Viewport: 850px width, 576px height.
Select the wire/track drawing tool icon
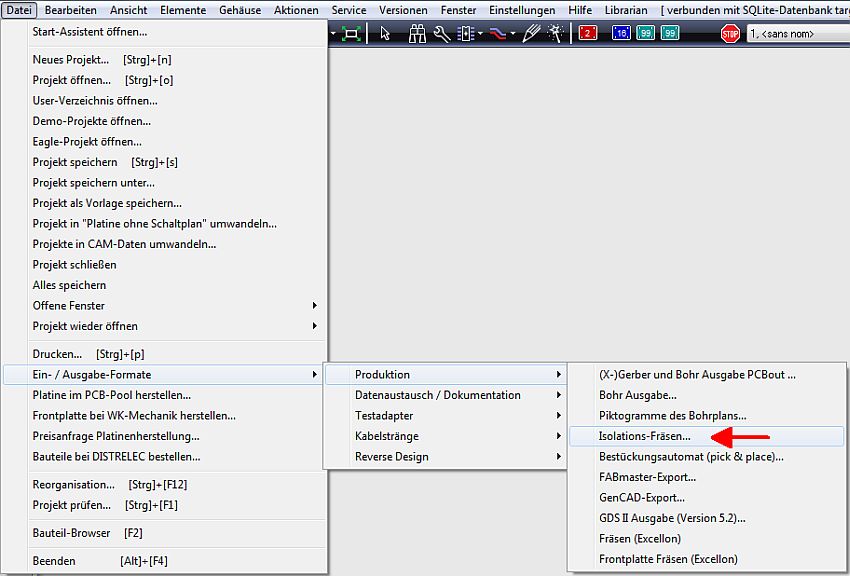(x=494, y=33)
